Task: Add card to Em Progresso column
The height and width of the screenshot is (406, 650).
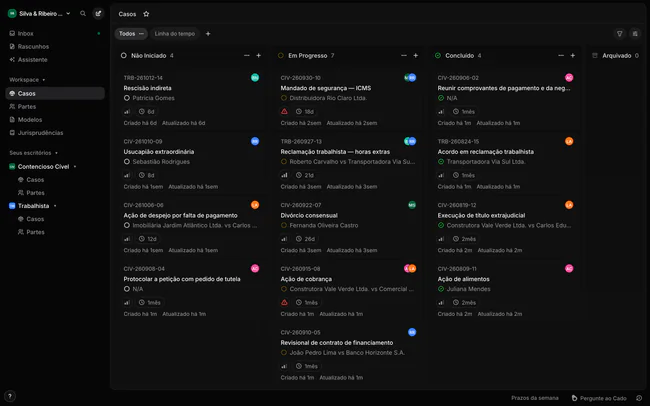Action: 415,56
